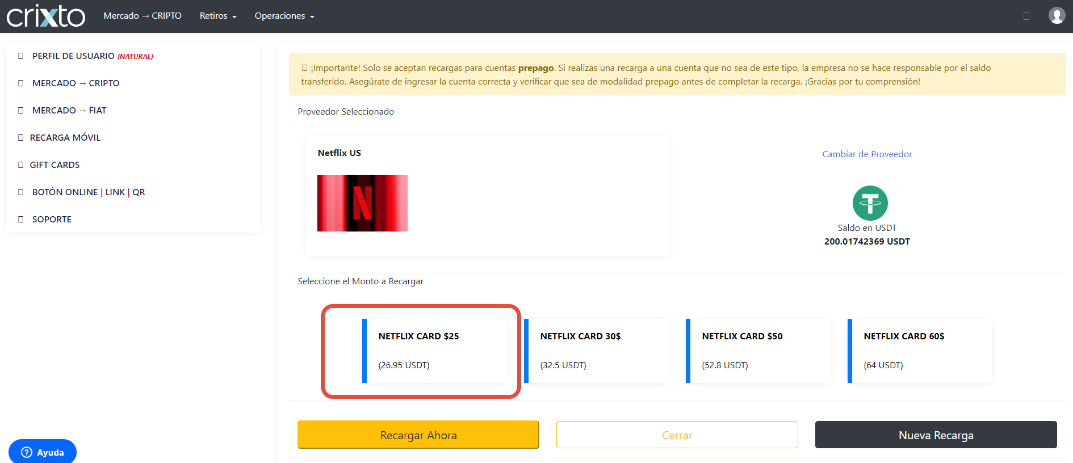This screenshot has width=1073, height=463.
Task: Open the user avatar icon
Action: (1057, 16)
